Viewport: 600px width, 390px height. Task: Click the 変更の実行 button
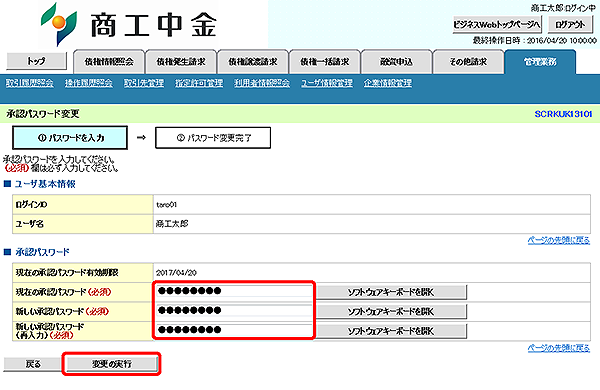click(x=112, y=364)
